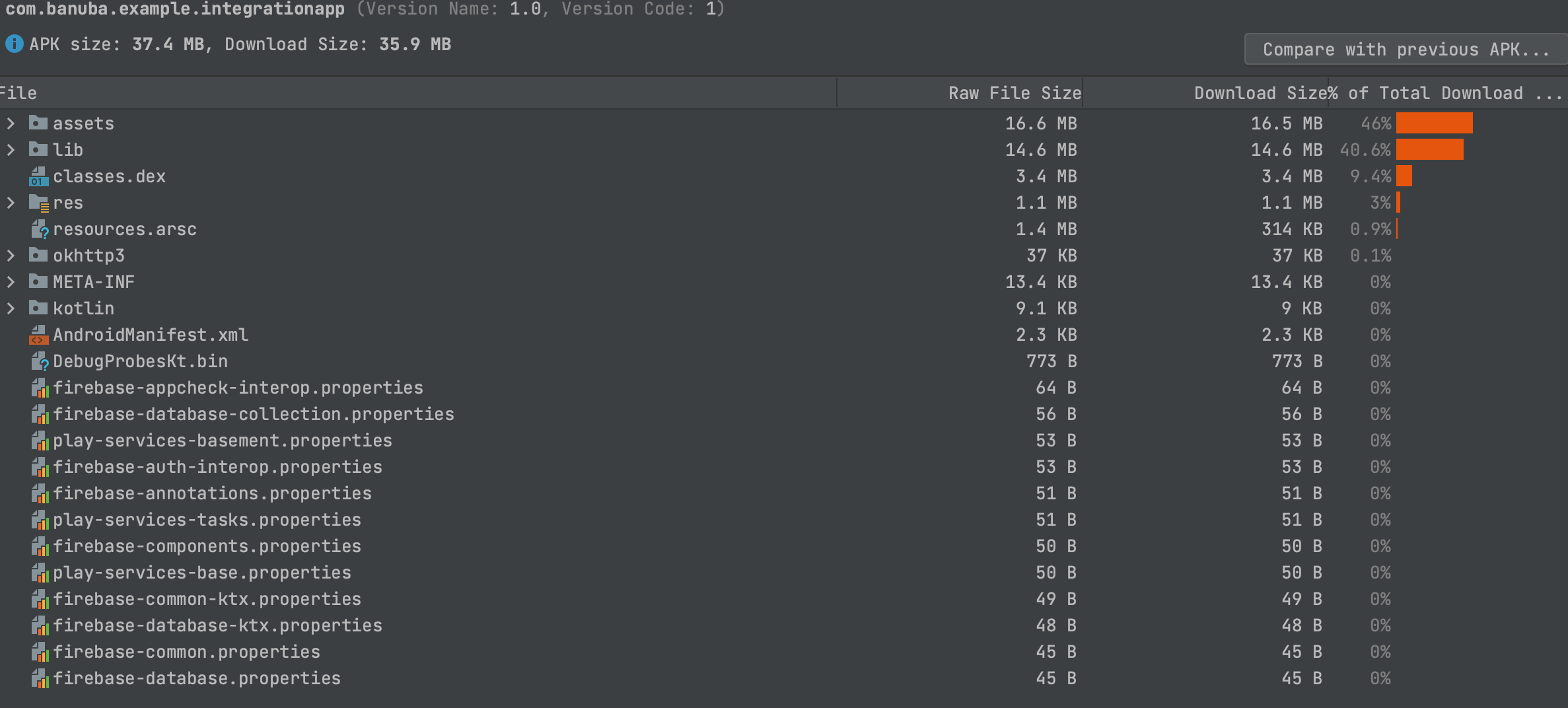This screenshot has height=708, width=1568.
Task: Click the firebase-database-ktx.properties file icon
Action: (40, 625)
